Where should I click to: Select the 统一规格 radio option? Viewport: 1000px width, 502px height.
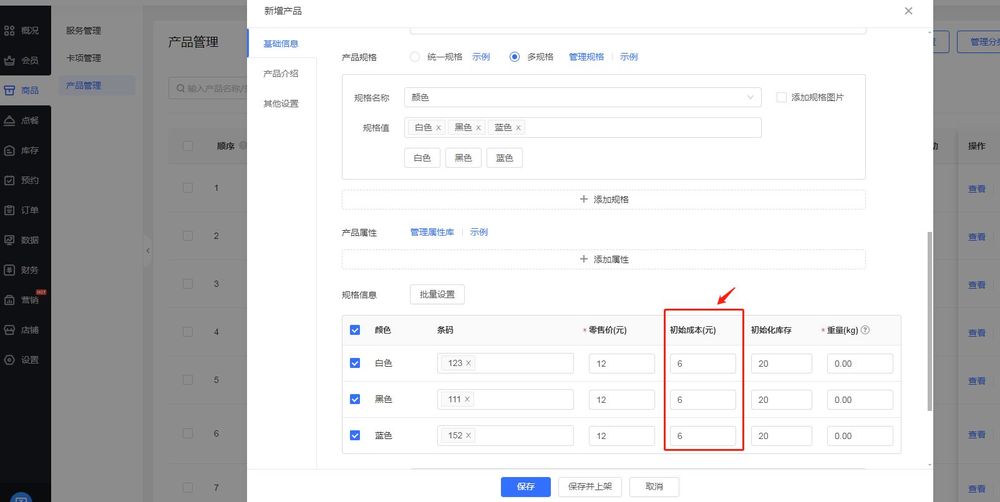(x=415, y=57)
